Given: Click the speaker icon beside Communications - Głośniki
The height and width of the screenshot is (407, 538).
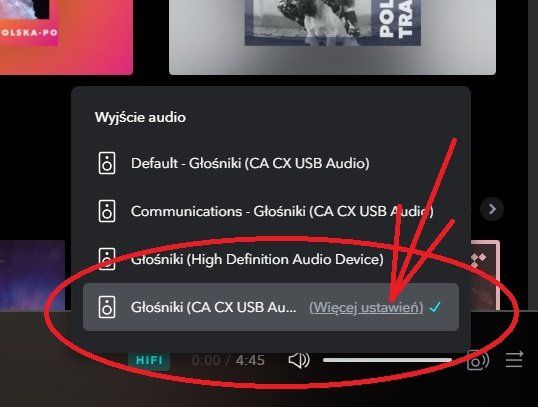Looking at the screenshot, I should point(107,211).
